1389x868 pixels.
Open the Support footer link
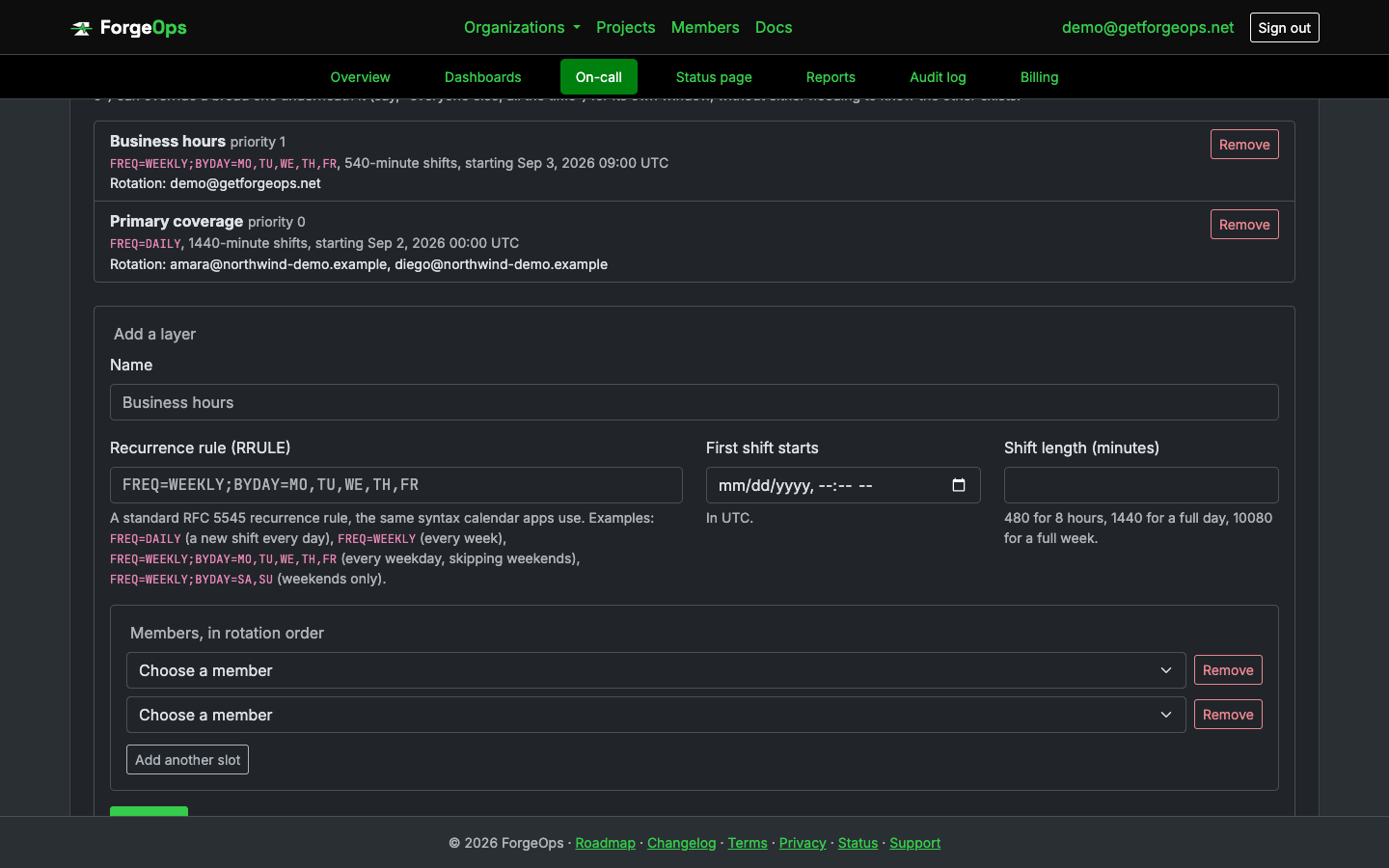(914, 843)
